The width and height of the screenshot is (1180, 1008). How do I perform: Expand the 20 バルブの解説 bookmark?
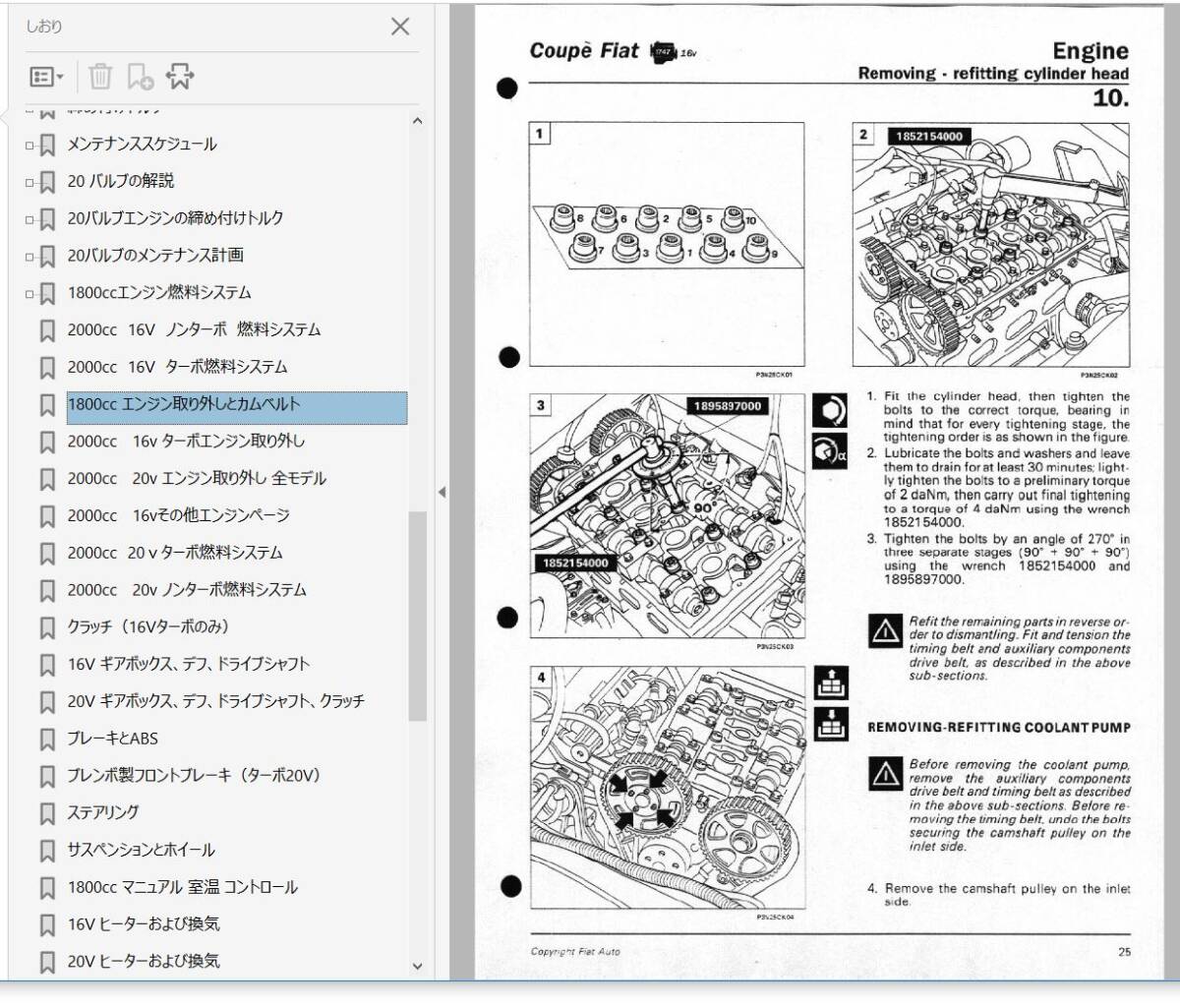(29, 183)
